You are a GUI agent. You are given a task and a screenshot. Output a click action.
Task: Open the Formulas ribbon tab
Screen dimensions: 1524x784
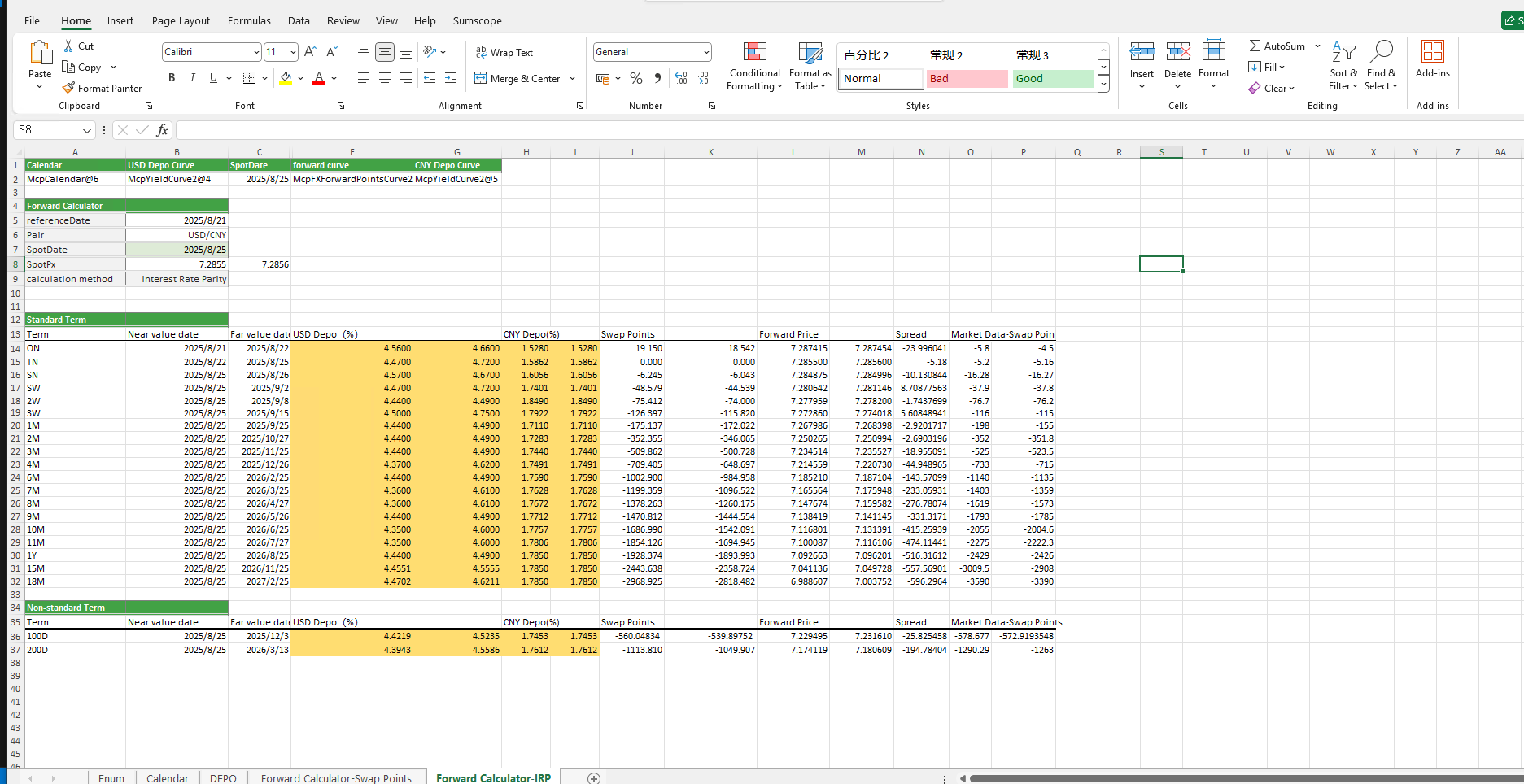coord(249,20)
